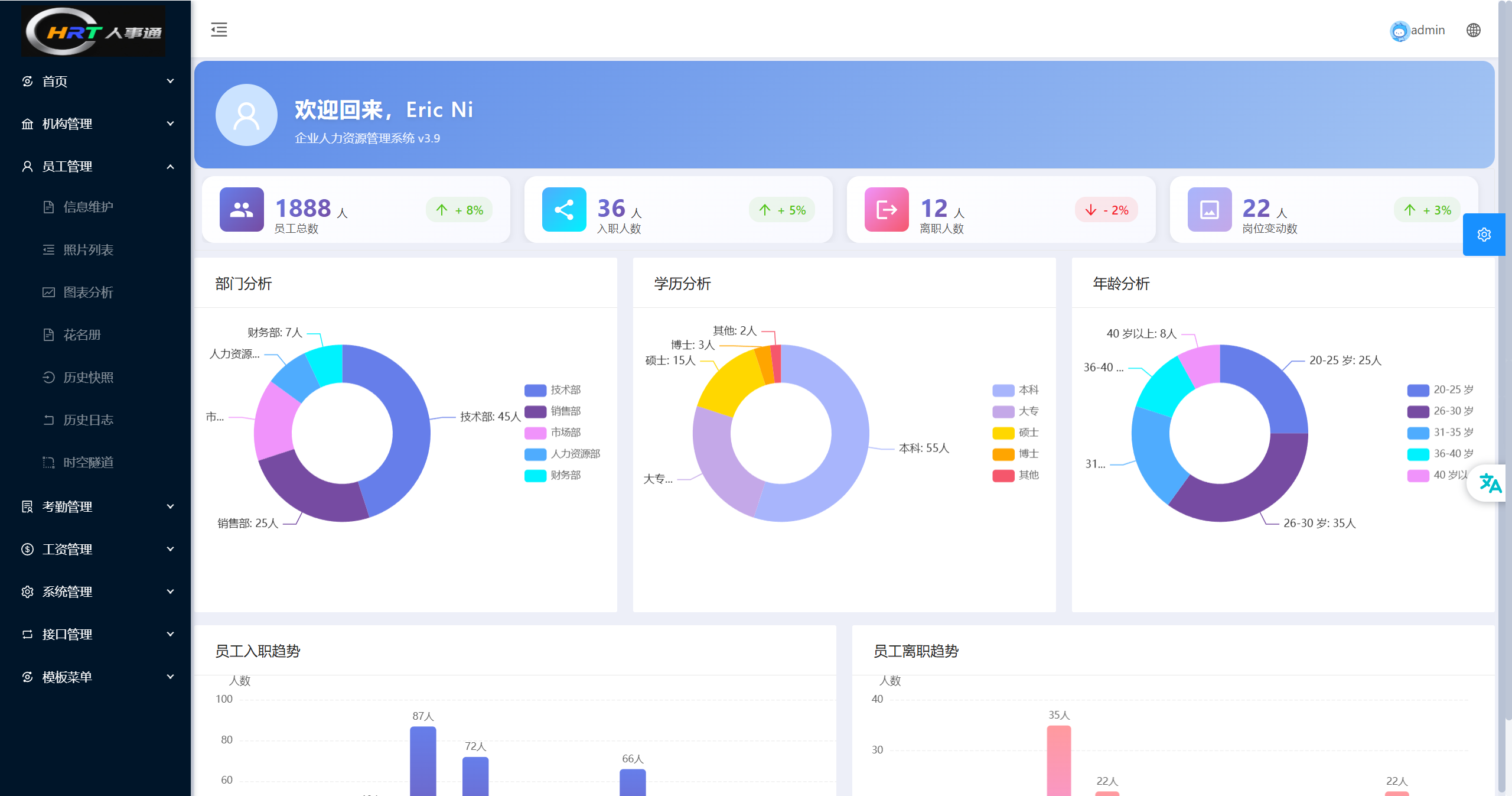Viewport: 1512px width, 796px height.
Task: Open 图表分析 submenu item
Action: tap(96, 292)
